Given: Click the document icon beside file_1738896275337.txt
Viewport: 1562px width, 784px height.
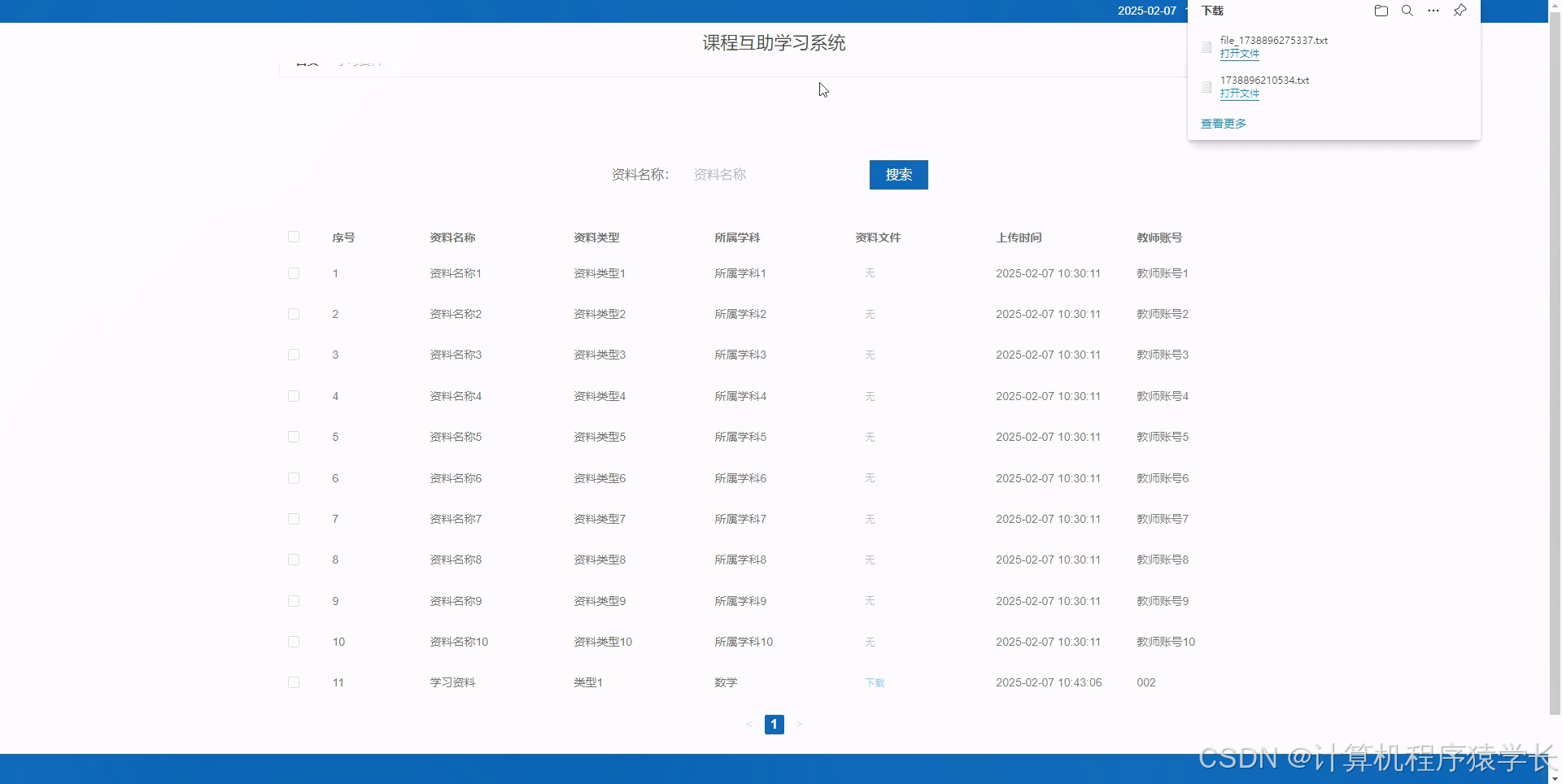Looking at the screenshot, I should (1206, 46).
